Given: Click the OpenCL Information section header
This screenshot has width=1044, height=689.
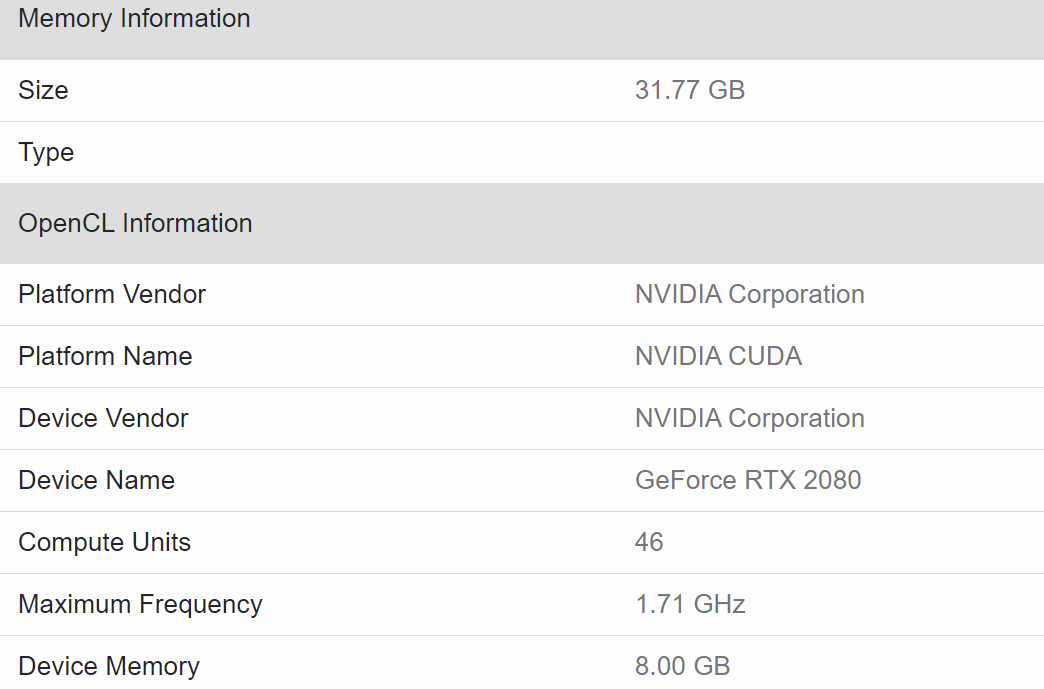Looking at the screenshot, I should tap(135, 223).
